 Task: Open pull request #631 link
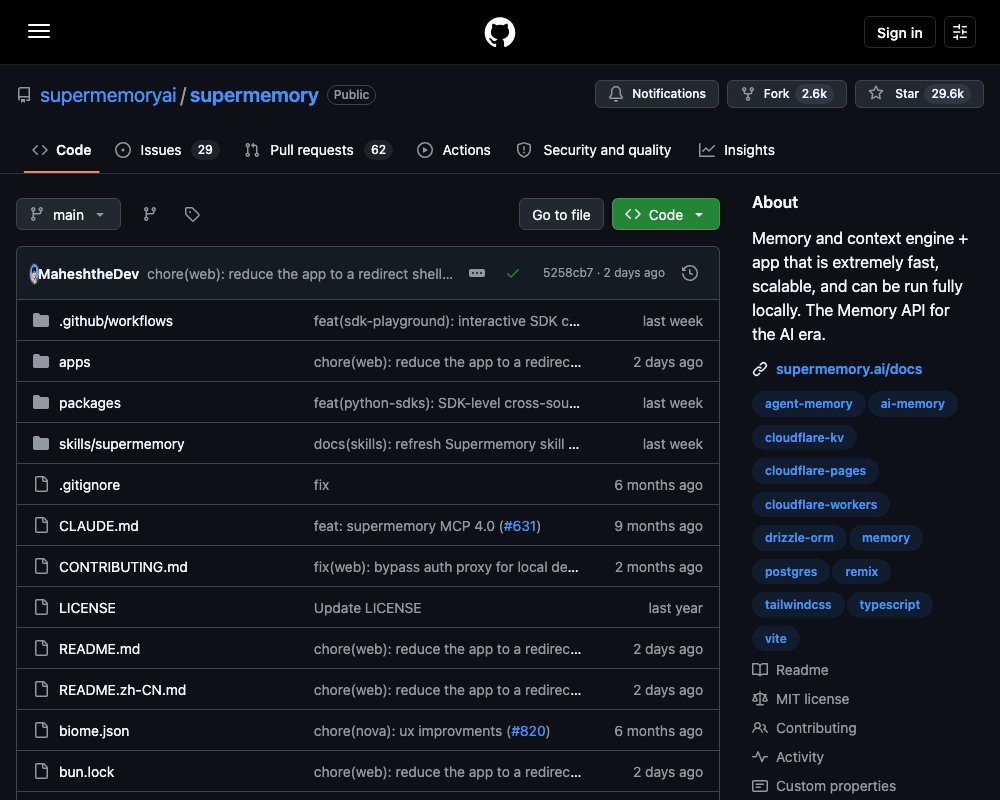(x=520, y=526)
